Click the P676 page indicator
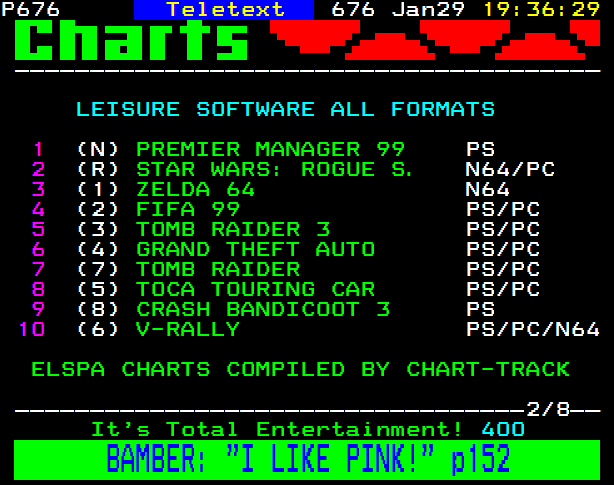Viewport: 614px width, 485px height. click(x=31, y=9)
